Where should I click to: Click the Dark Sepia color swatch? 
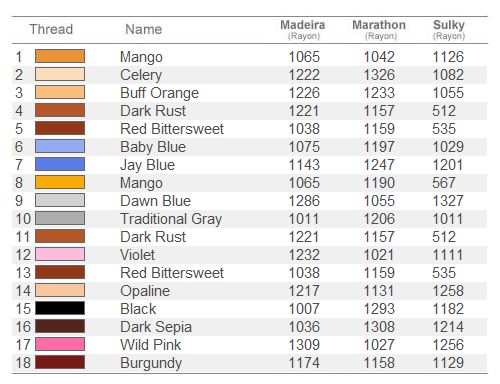[60, 326]
